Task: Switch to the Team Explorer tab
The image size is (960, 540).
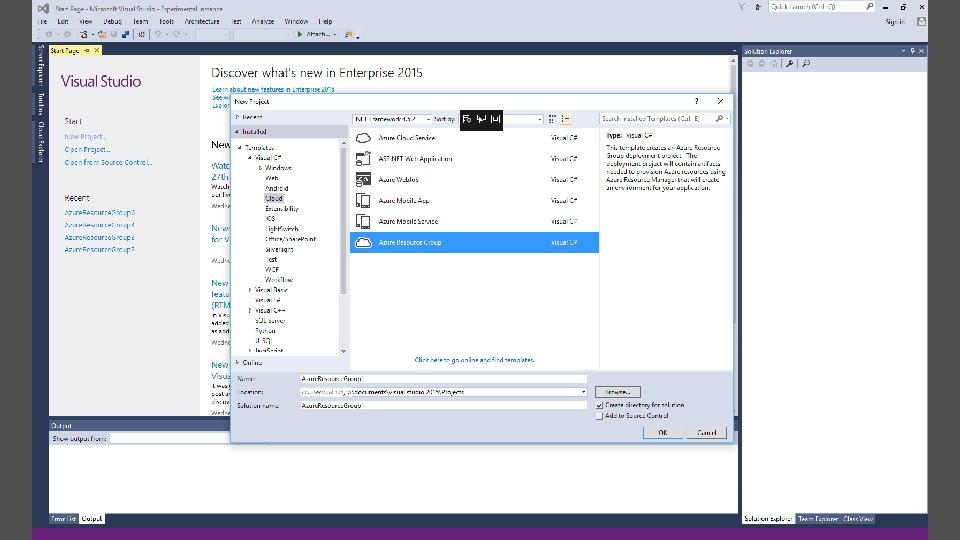Action: (818, 519)
